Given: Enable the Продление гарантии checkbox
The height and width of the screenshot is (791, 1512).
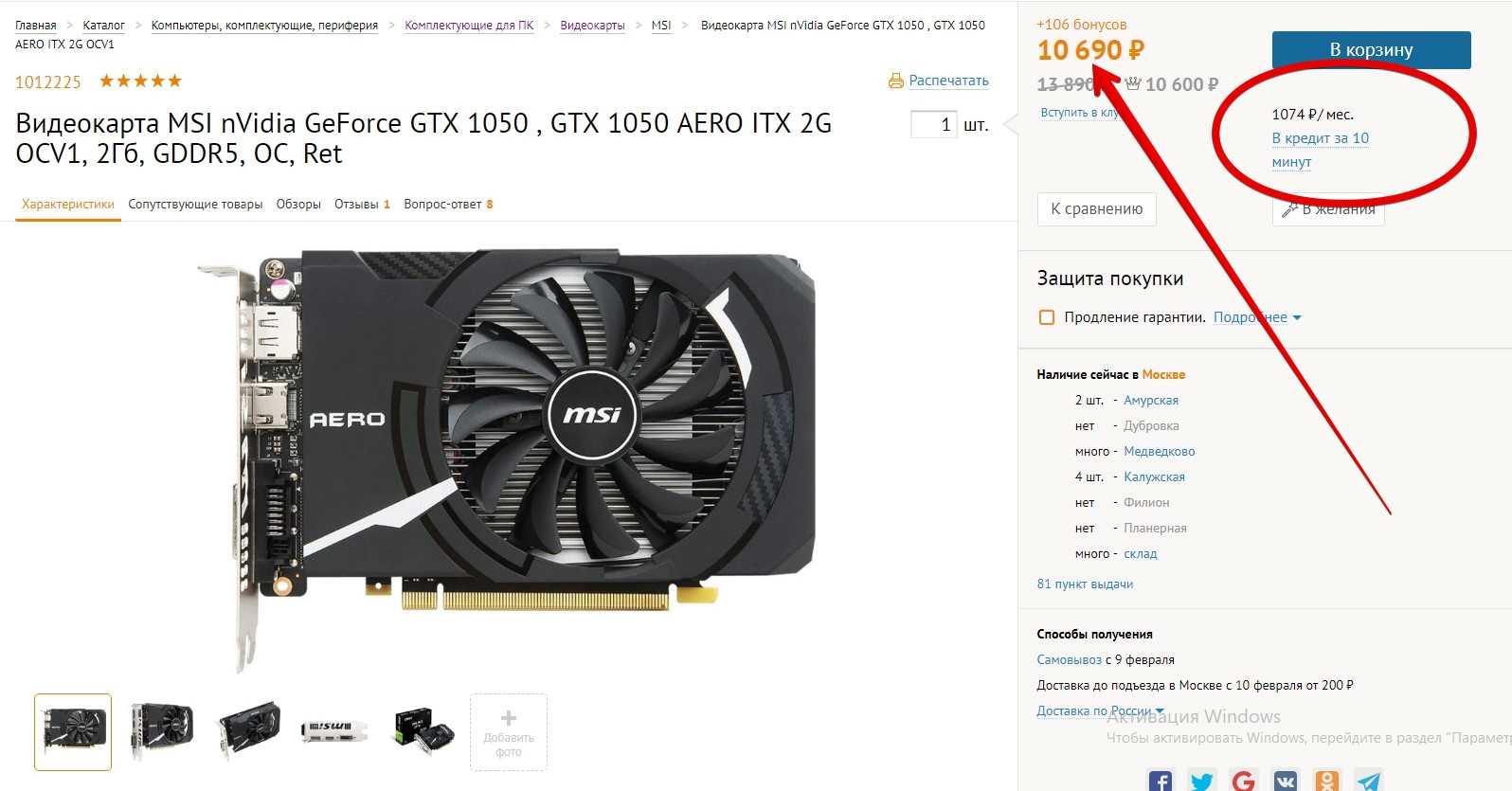Looking at the screenshot, I should pos(1047,317).
